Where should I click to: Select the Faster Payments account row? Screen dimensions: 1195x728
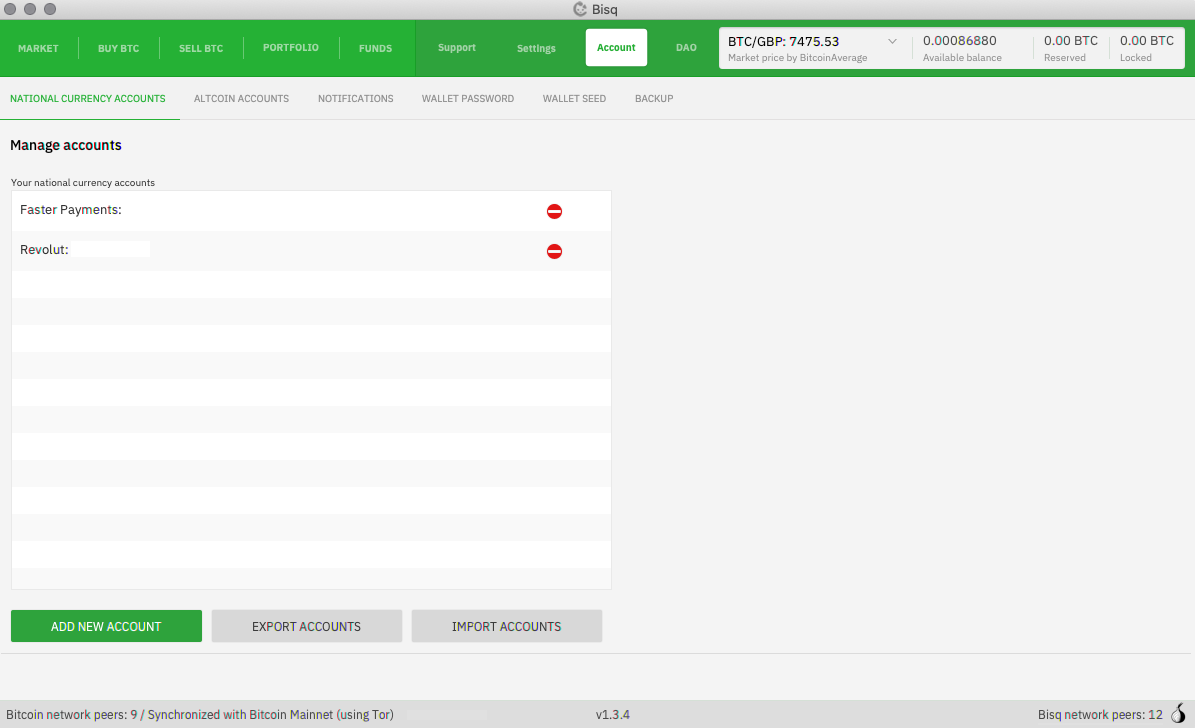pos(311,211)
